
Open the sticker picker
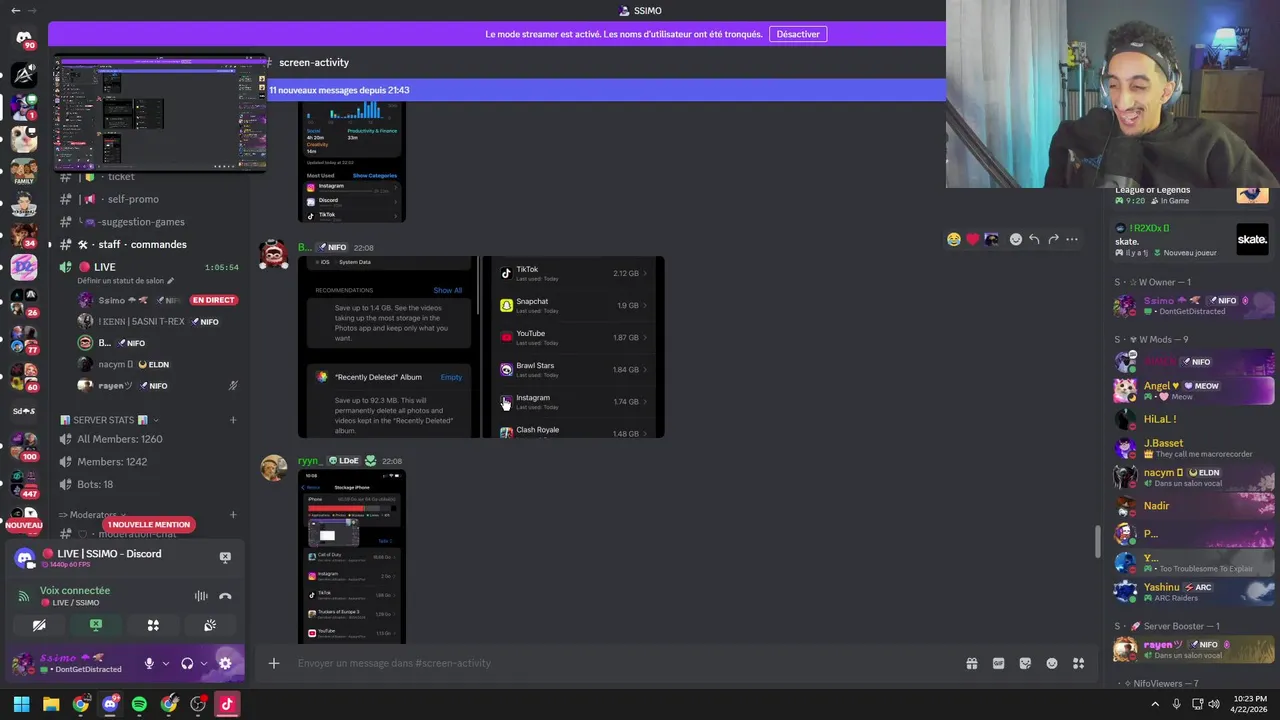click(x=1025, y=663)
